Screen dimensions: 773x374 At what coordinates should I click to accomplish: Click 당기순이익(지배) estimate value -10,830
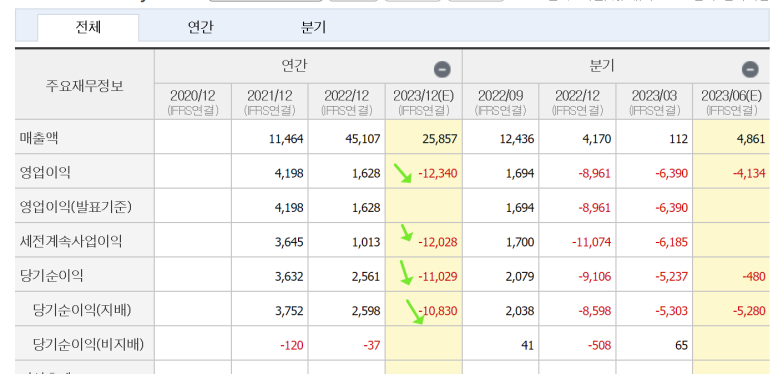click(438, 311)
